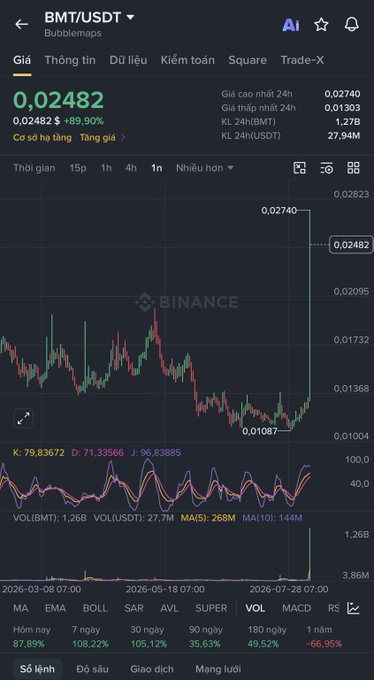Open chart settings icon
Viewport: 374px width, 680px height.
pos(327,168)
